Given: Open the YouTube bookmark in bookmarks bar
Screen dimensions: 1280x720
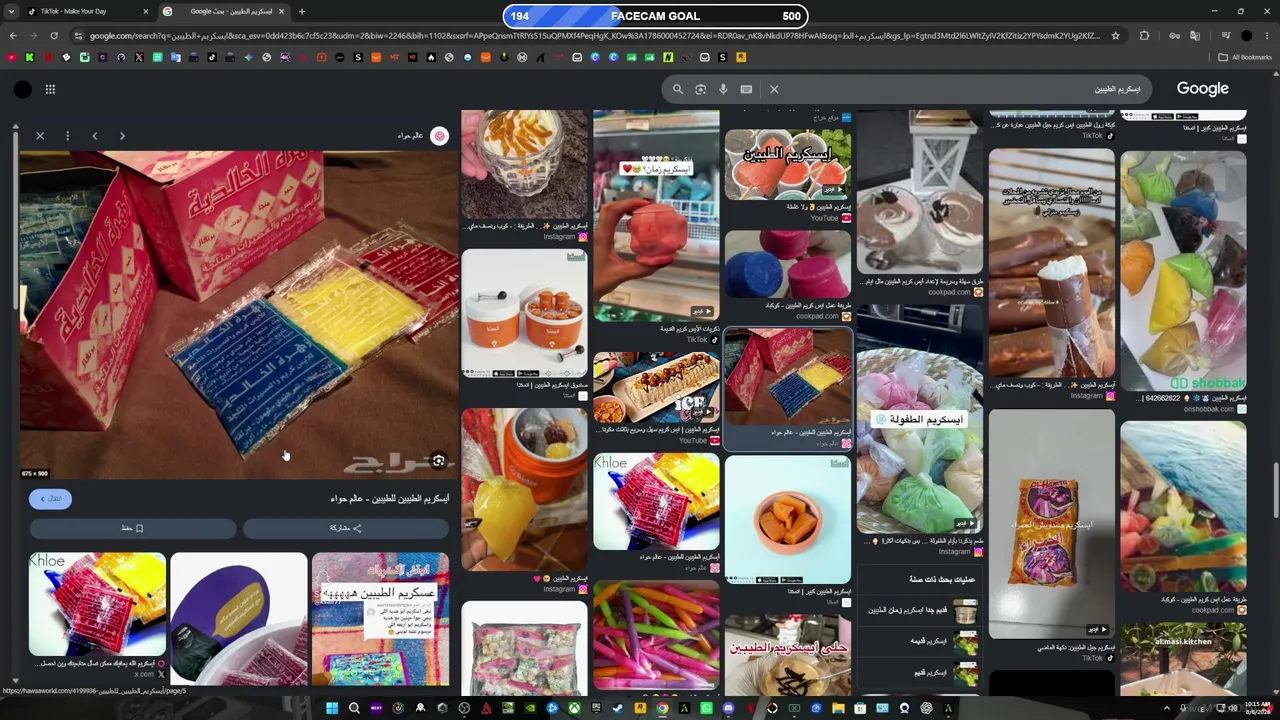Looking at the screenshot, I should [x=11, y=57].
